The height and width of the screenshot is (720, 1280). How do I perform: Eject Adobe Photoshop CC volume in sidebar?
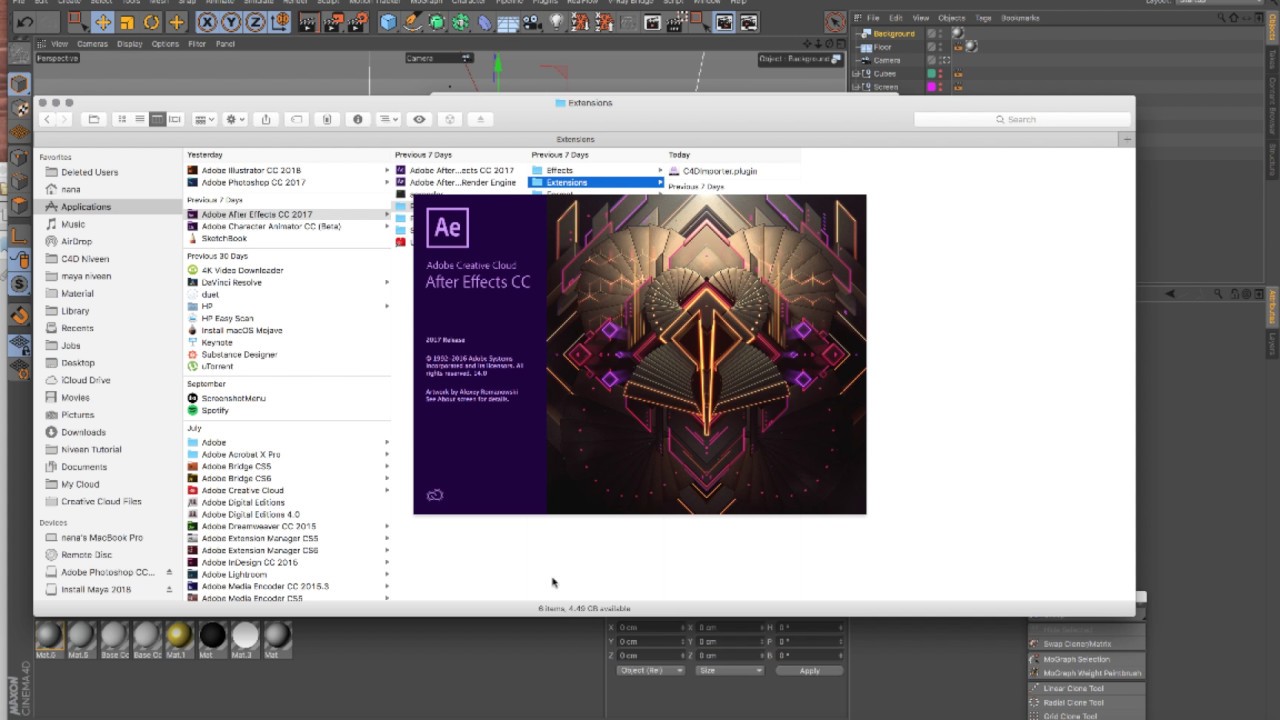[169, 572]
